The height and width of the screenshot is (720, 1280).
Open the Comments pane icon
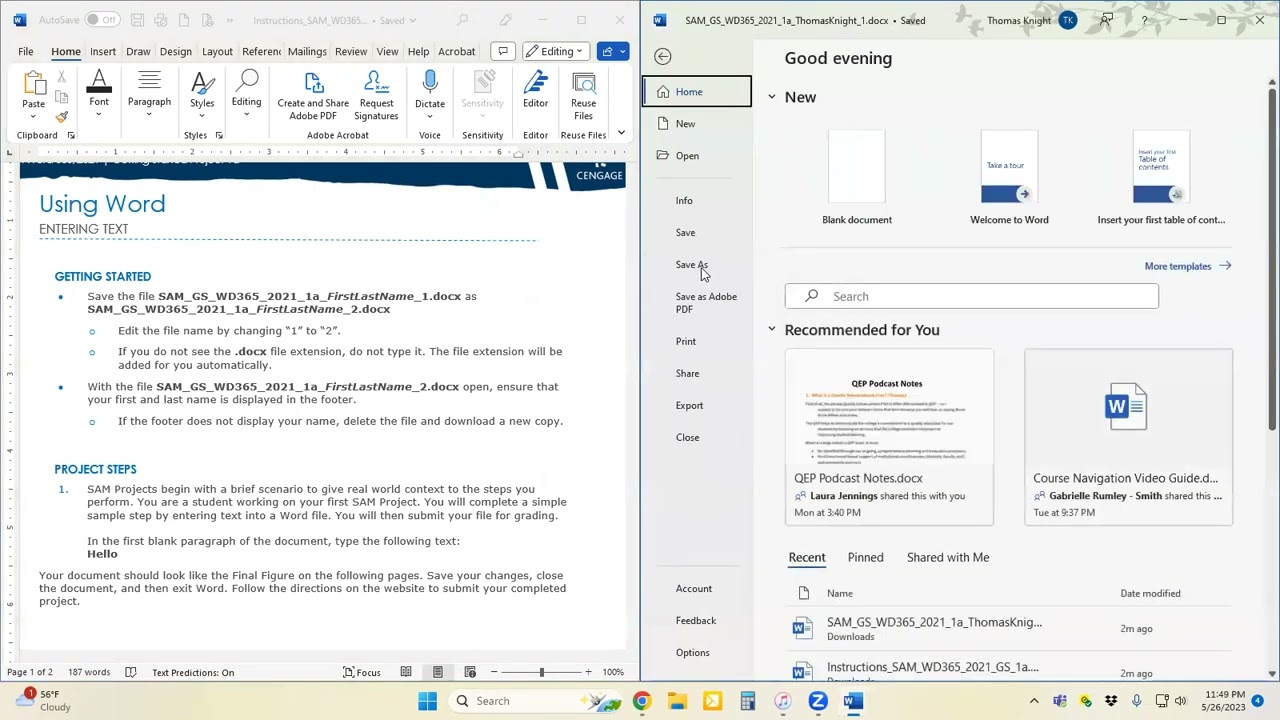503,51
